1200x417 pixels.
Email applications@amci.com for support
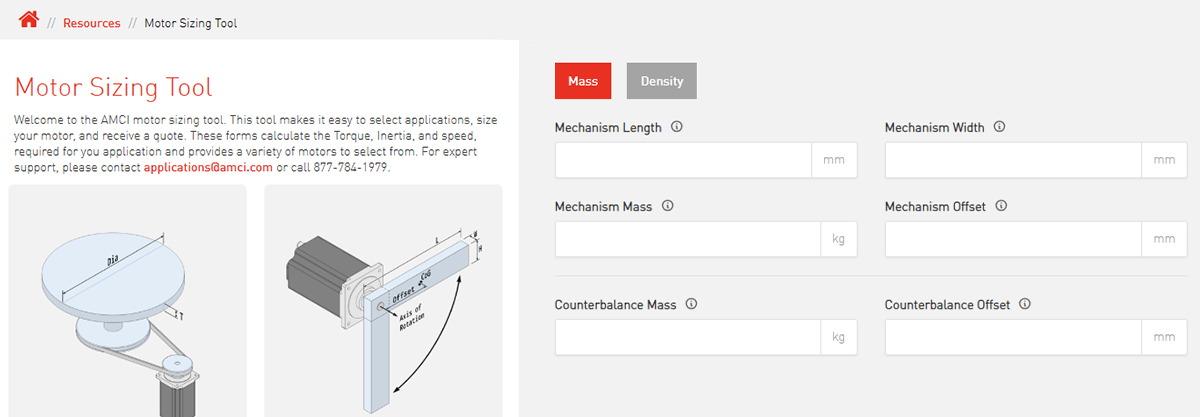(208, 167)
